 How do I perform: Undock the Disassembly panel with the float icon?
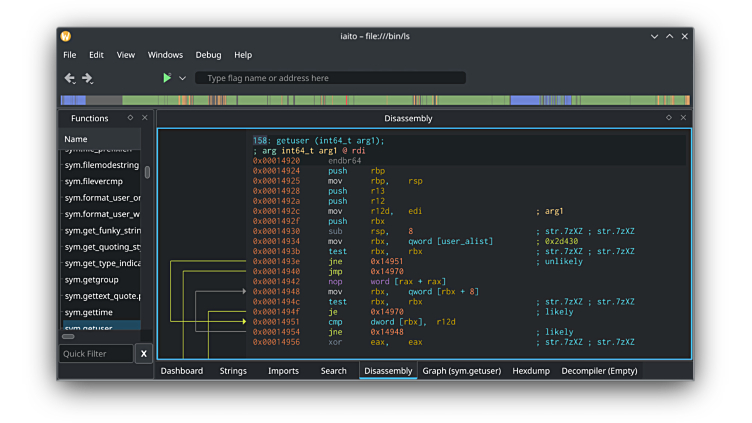pos(669,118)
